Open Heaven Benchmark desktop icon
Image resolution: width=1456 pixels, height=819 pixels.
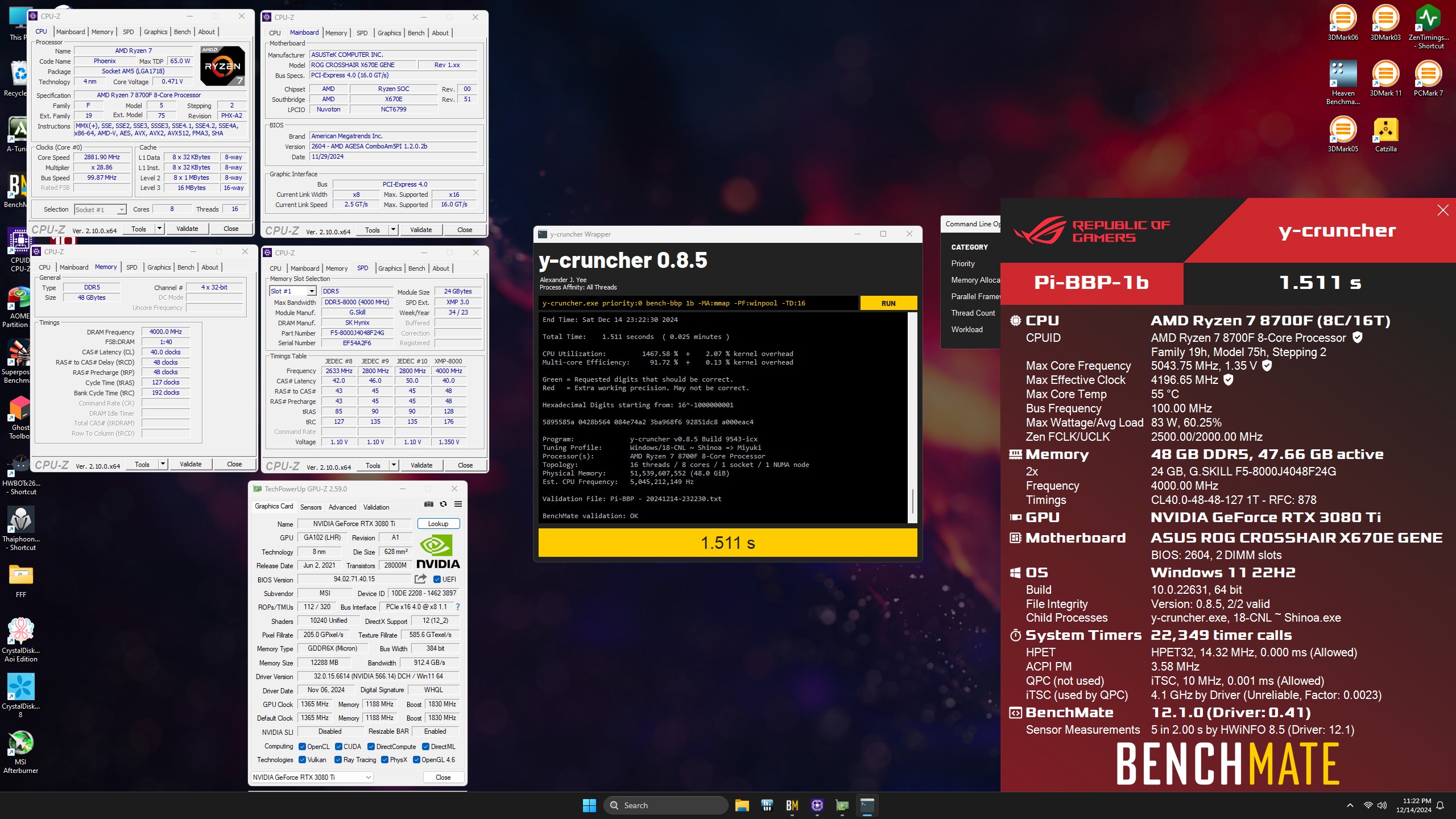pos(1343,82)
